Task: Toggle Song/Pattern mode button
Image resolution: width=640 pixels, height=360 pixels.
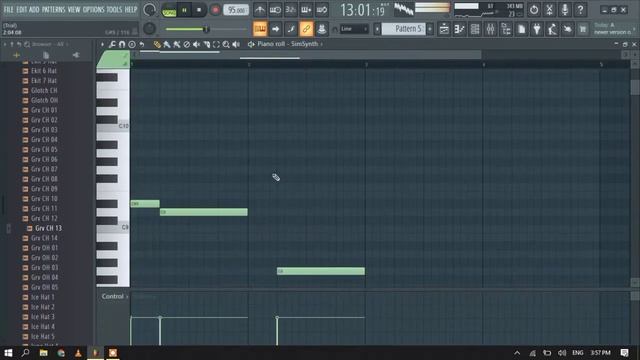Action: point(169,10)
